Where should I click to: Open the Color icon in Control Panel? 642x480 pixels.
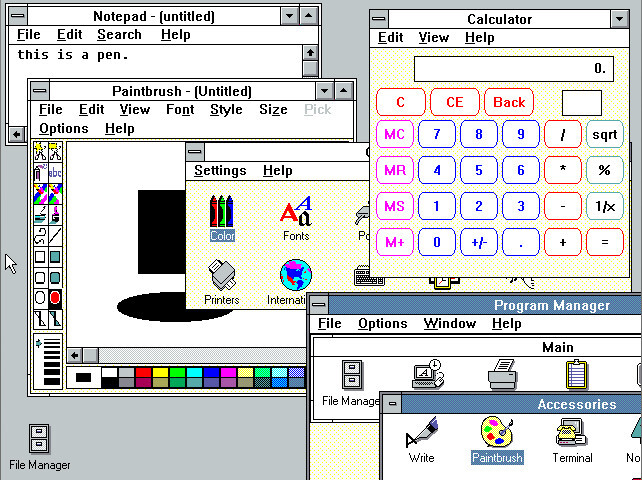tap(222, 218)
